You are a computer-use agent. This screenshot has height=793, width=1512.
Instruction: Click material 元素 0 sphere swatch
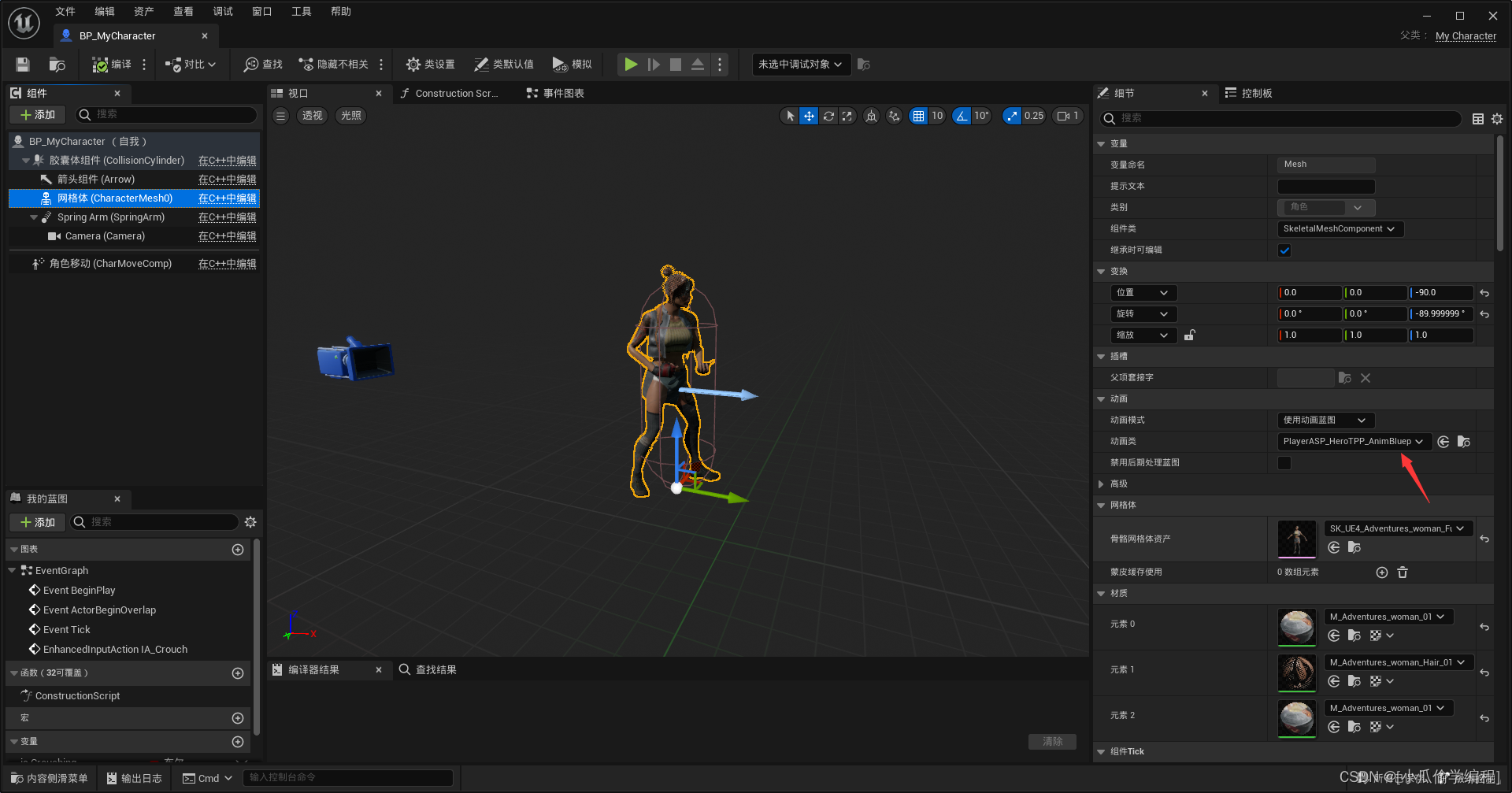(x=1297, y=627)
